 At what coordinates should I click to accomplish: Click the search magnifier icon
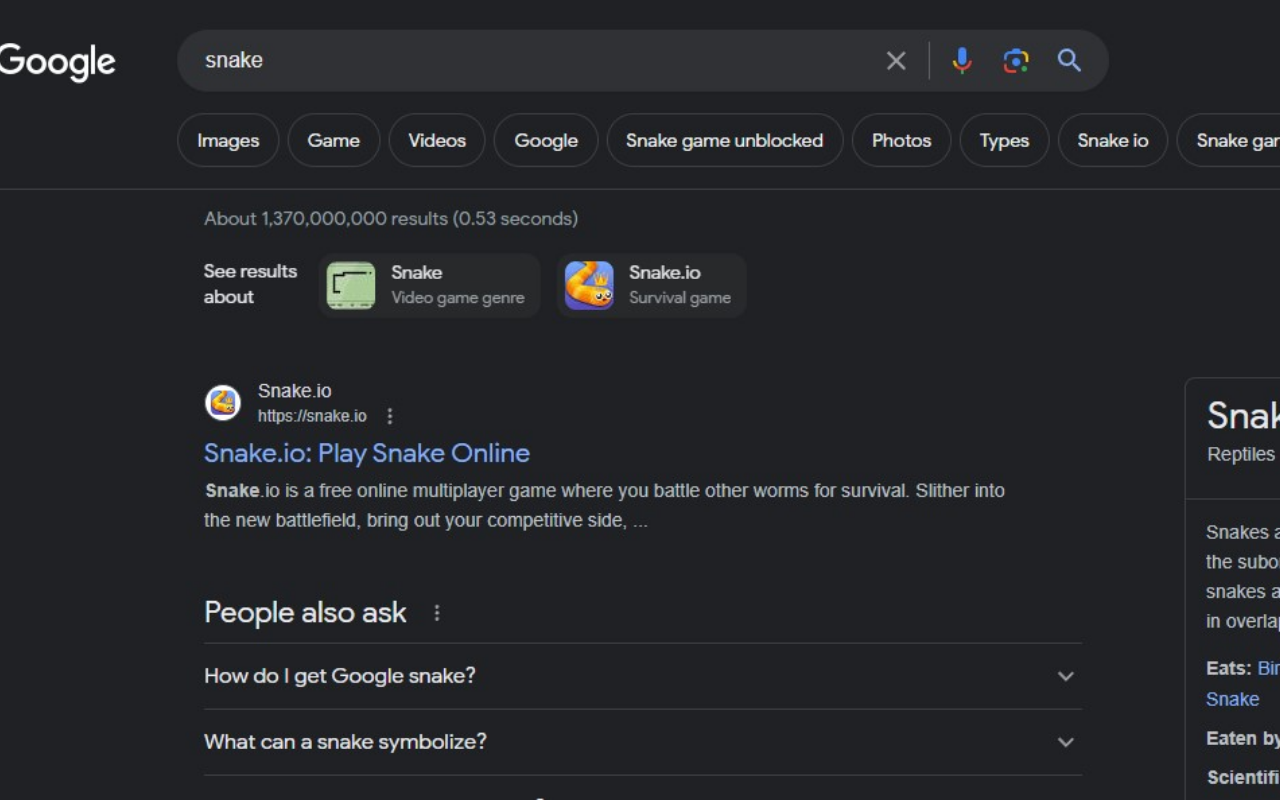coord(1069,60)
